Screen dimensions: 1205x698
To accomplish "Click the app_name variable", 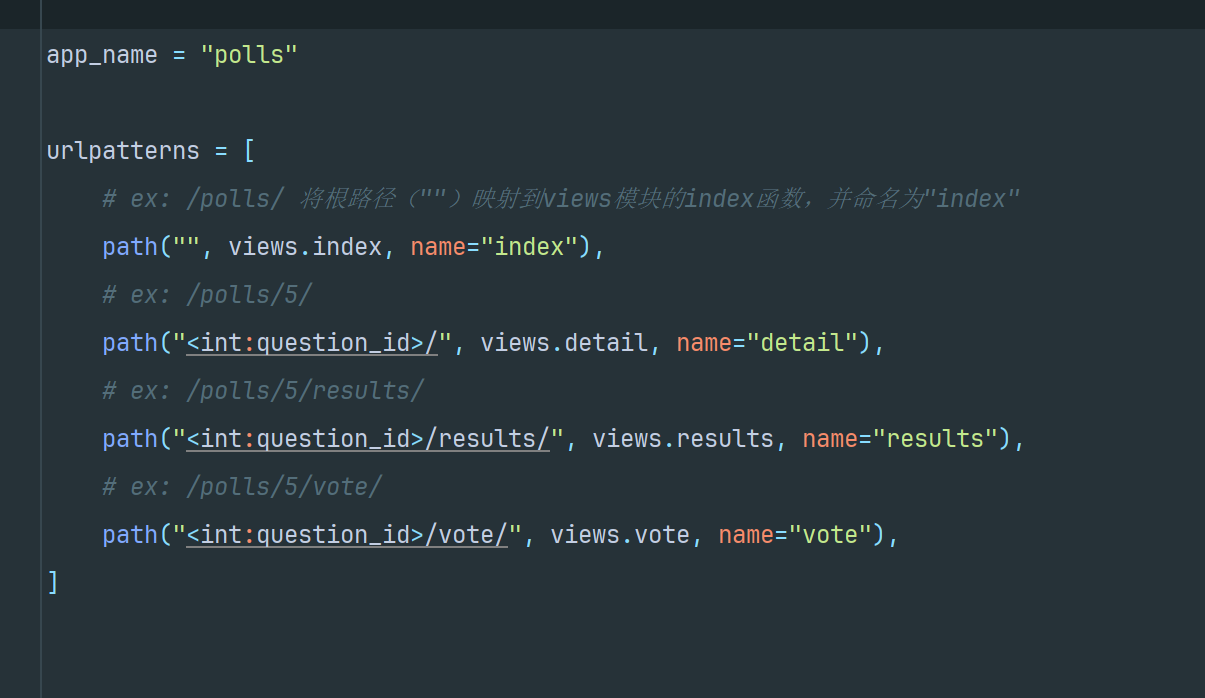I will click(101, 54).
